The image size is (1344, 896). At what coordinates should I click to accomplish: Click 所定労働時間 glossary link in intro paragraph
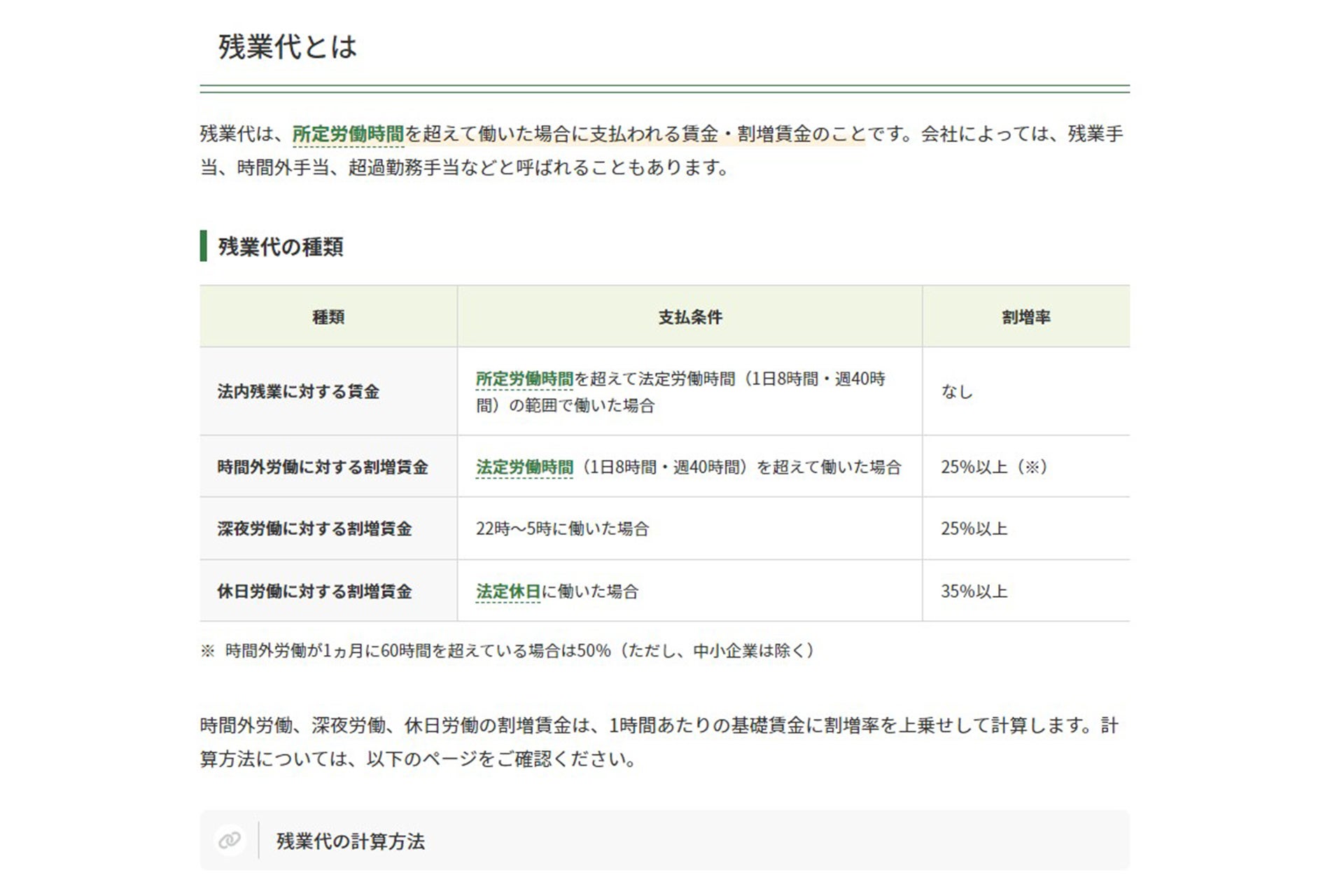[x=348, y=134]
